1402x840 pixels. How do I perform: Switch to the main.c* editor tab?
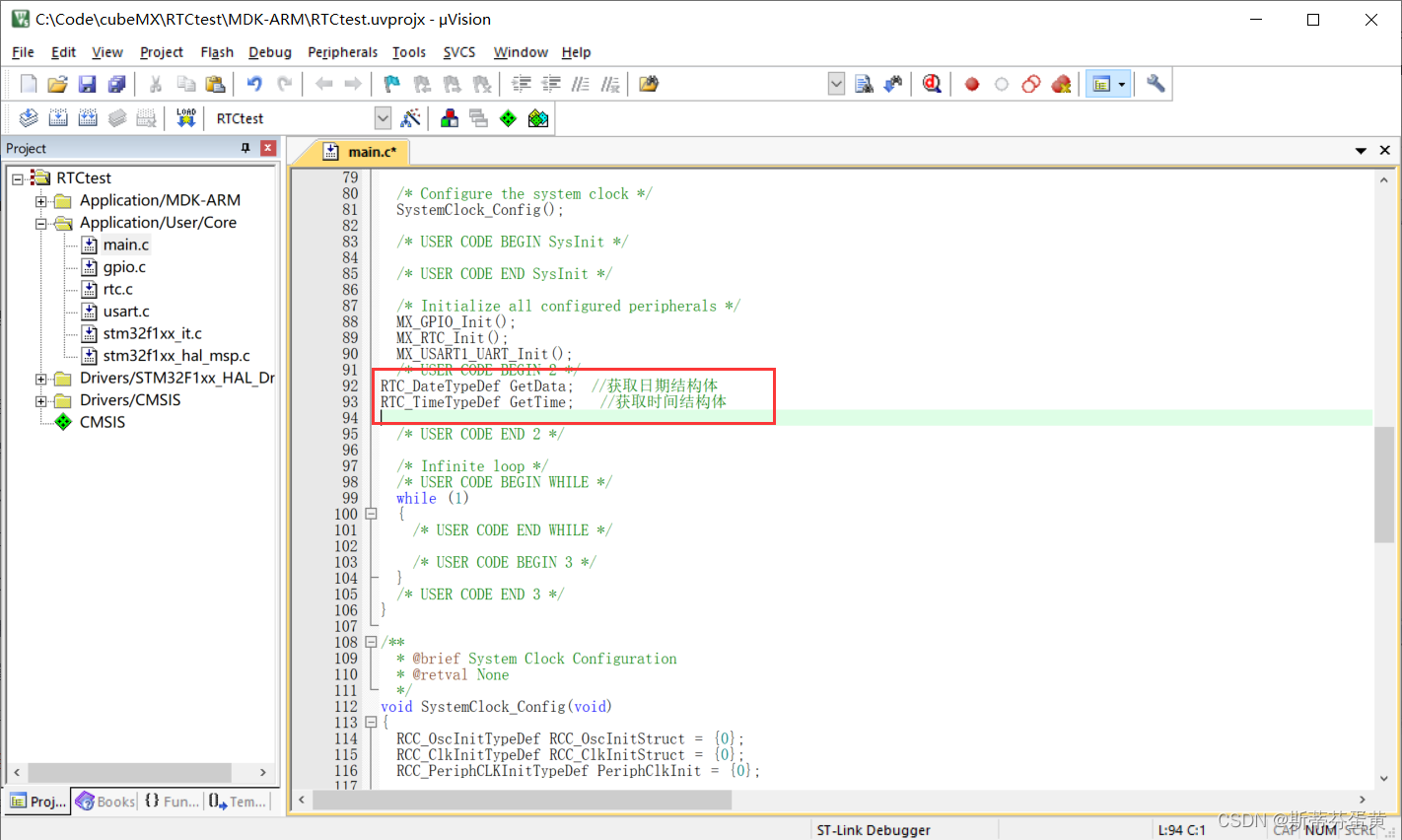(362, 152)
